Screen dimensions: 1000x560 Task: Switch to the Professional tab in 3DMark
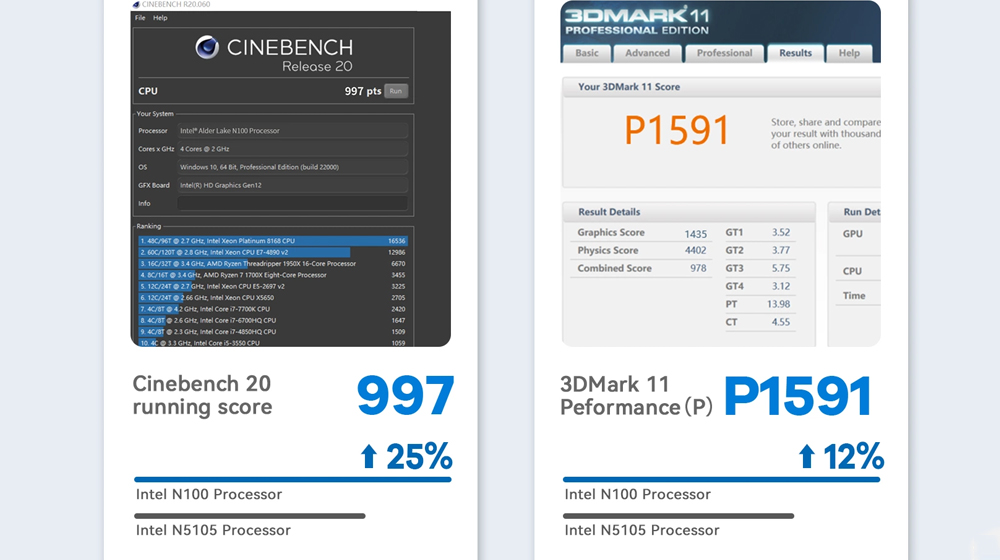click(x=724, y=53)
